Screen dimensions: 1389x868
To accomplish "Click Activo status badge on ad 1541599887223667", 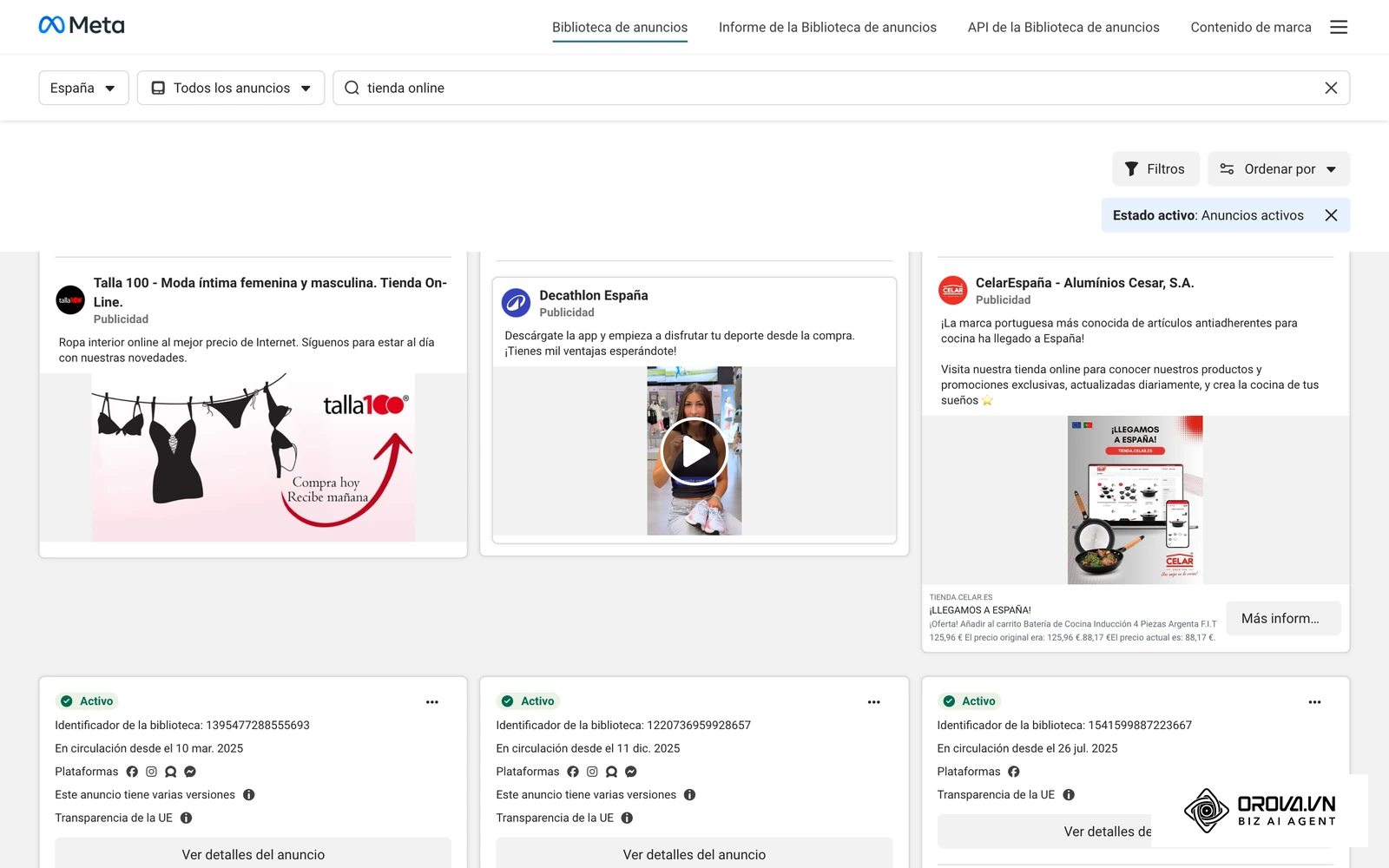I will pyautogui.click(x=971, y=701).
